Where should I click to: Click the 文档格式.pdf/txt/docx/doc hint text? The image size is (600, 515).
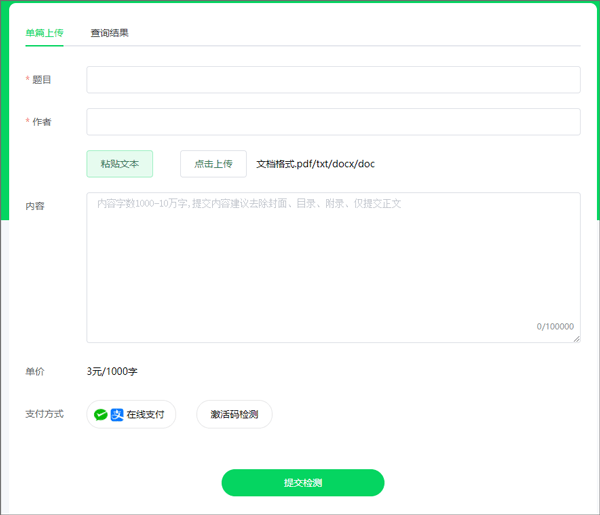[316, 164]
